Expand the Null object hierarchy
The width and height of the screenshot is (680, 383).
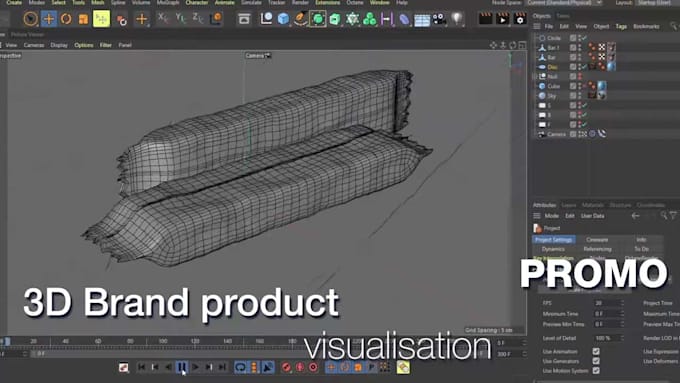(534, 77)
